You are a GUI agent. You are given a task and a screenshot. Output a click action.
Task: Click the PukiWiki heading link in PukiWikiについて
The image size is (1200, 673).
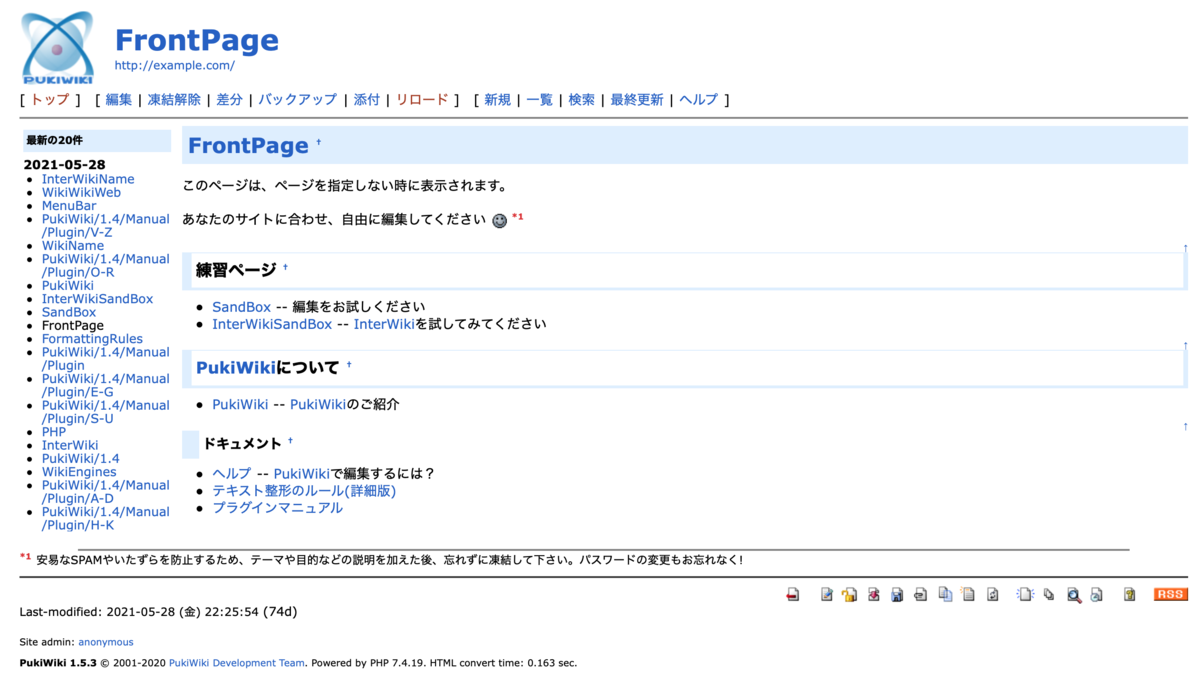(x=235, y=368)
